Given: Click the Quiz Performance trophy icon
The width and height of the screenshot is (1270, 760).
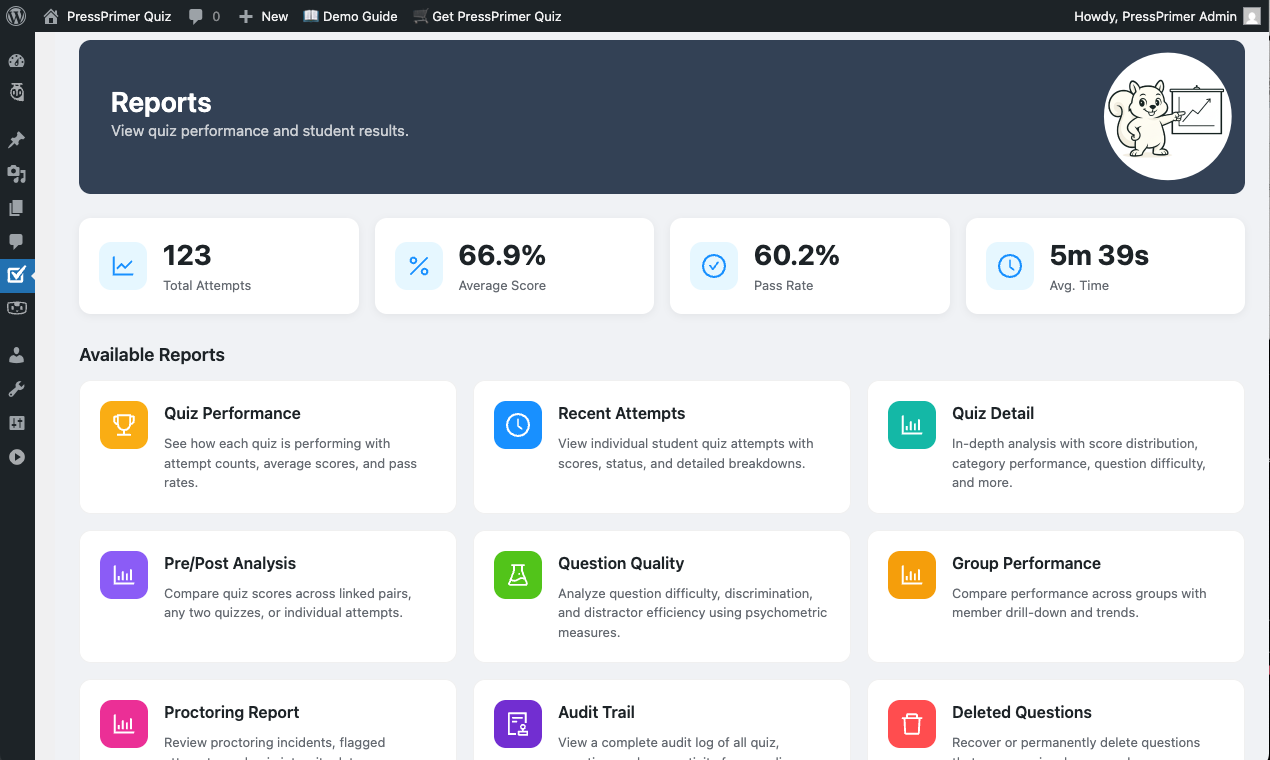Looking at the screenshot, I should pos(124,425).
